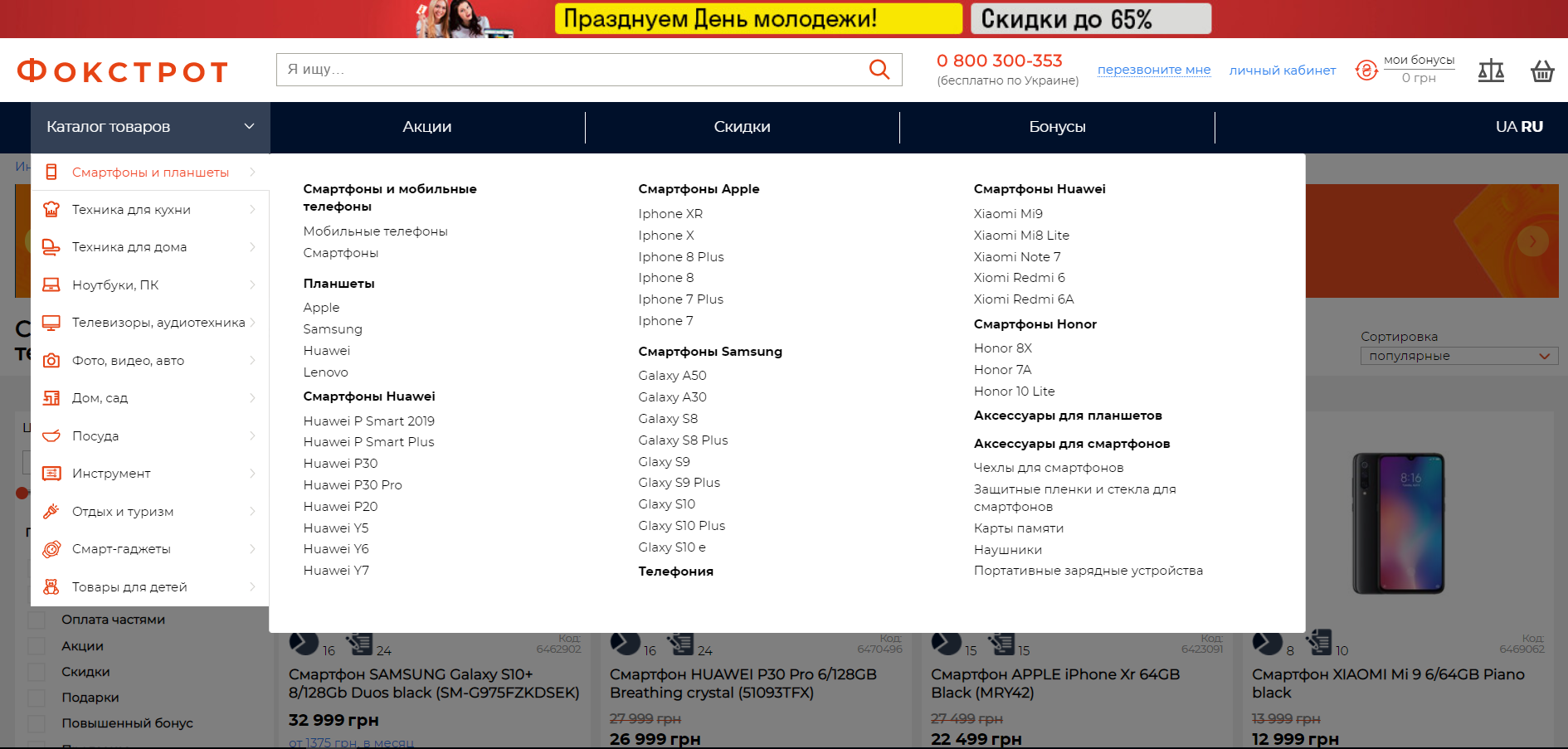Screen dimensions: 1568x749
Task: Expand the Ноутбуки, ПК submenu arrow
Action: click(x=252, y=285)
